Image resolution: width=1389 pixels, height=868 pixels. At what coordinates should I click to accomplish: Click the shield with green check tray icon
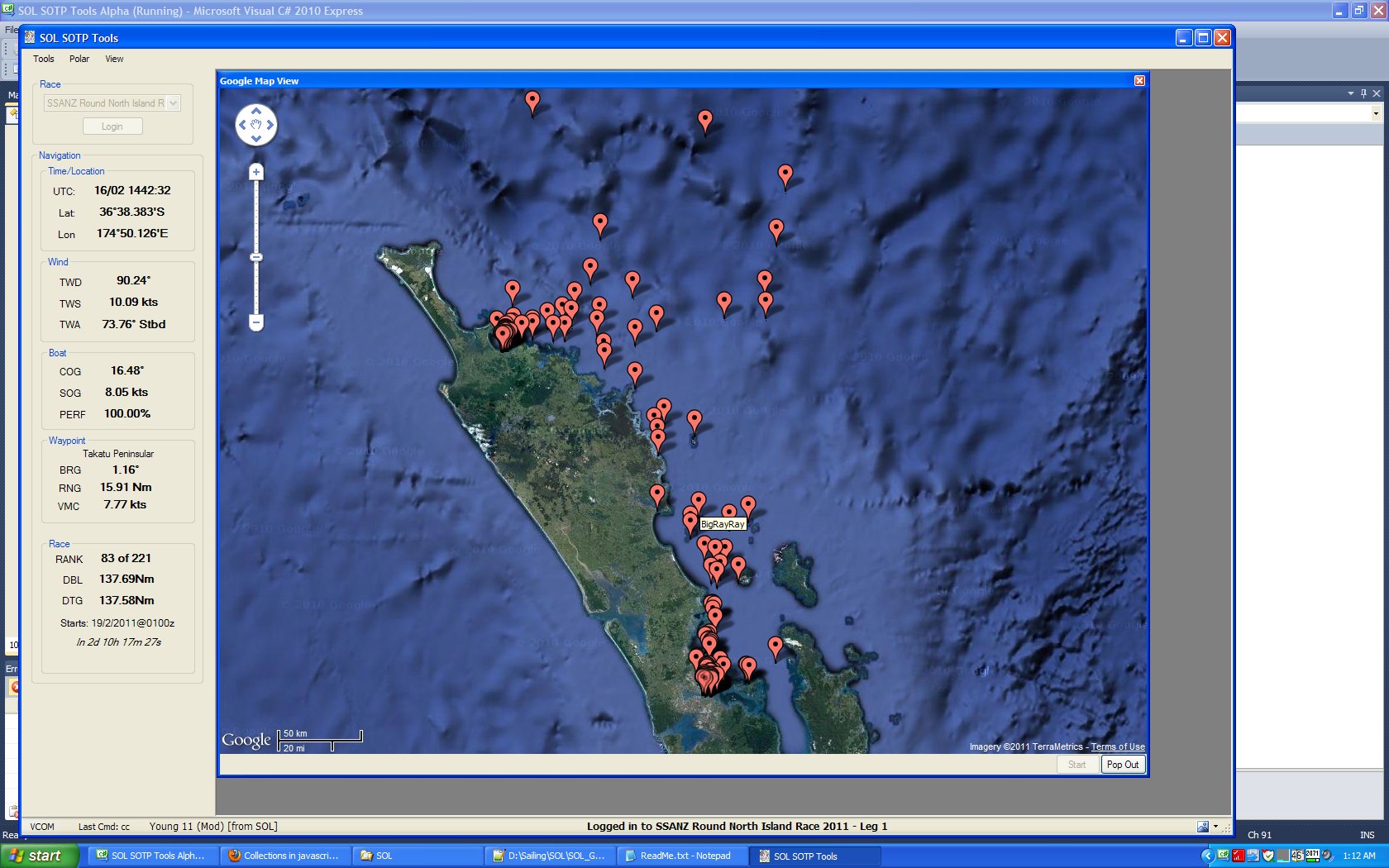[1268, 856]
